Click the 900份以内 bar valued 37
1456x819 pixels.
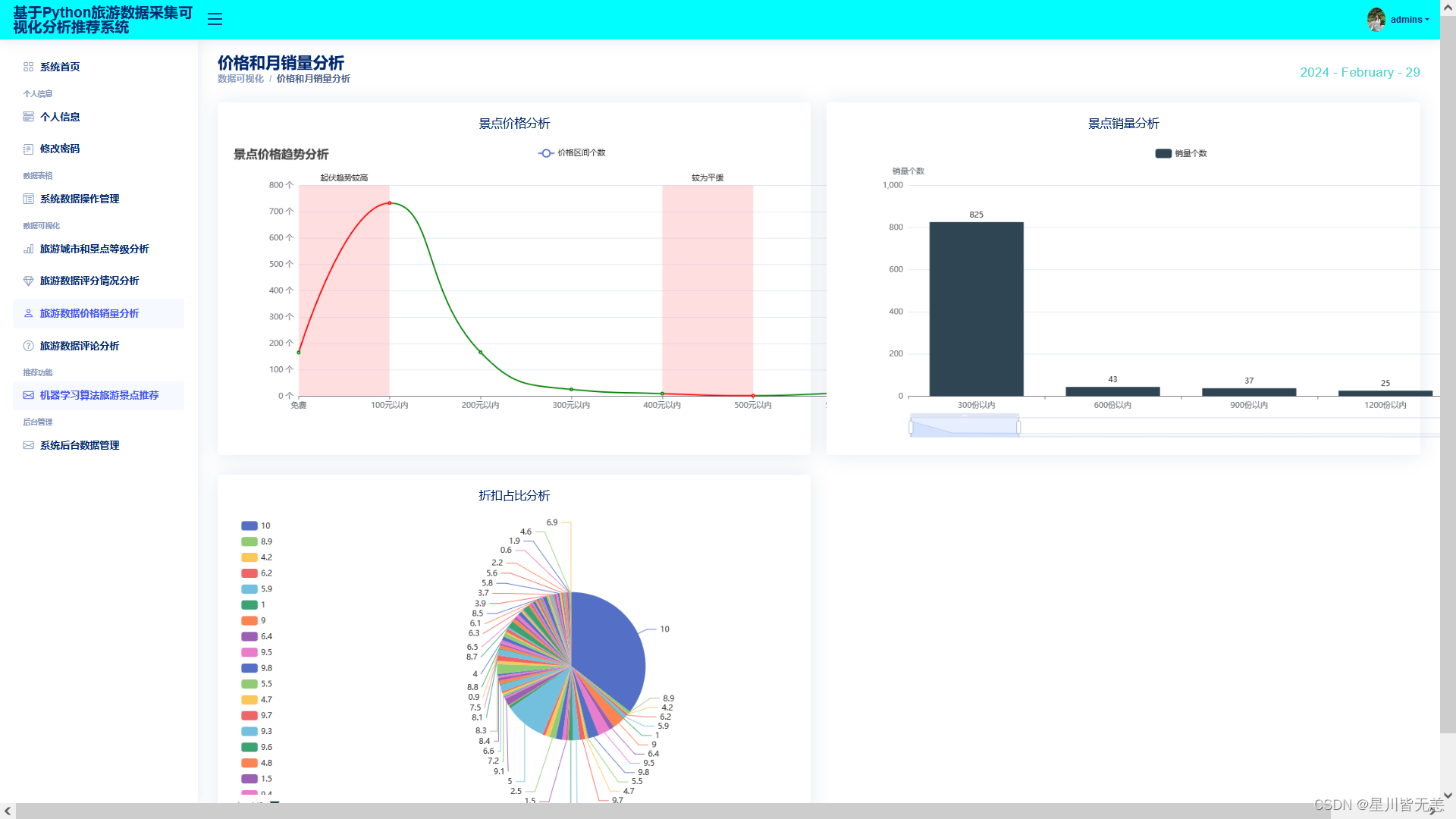(1249, 392)
